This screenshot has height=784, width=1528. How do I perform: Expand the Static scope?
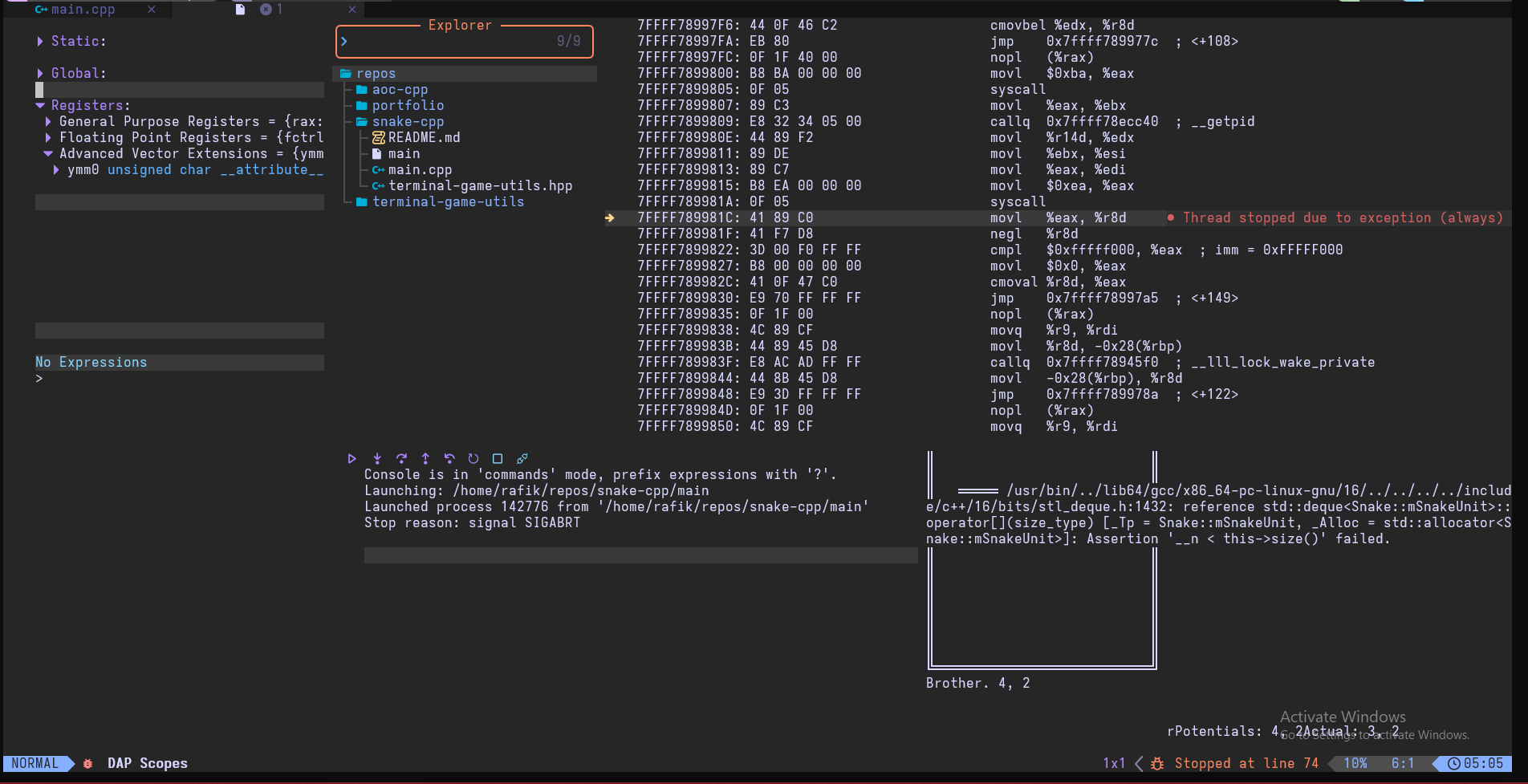pos(40,41)
